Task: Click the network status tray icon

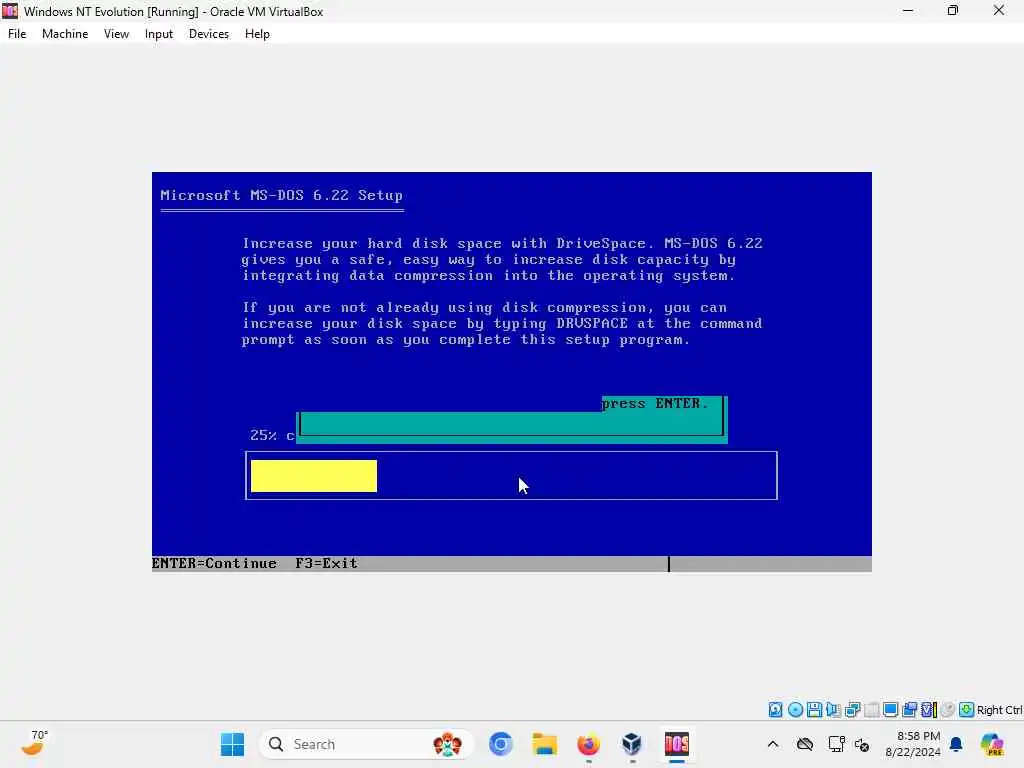Action: tap(837, 744)
